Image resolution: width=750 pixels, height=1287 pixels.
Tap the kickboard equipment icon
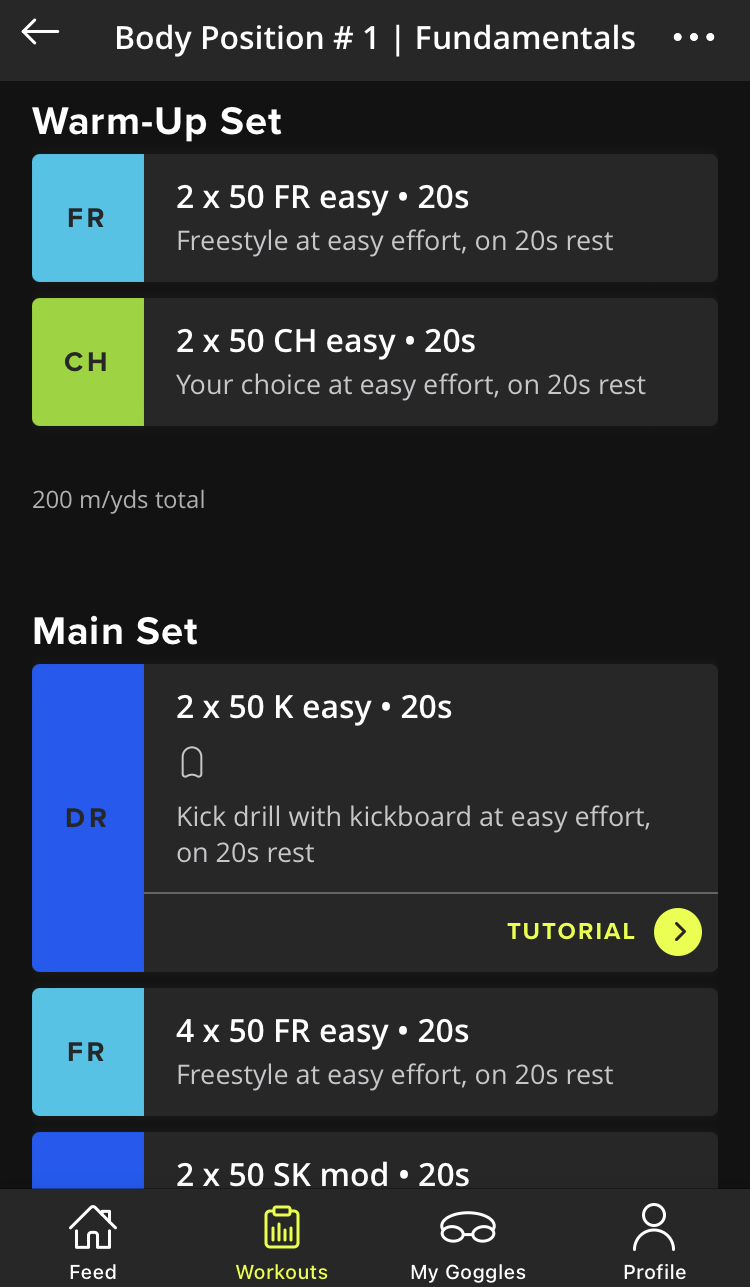(192, 763)
